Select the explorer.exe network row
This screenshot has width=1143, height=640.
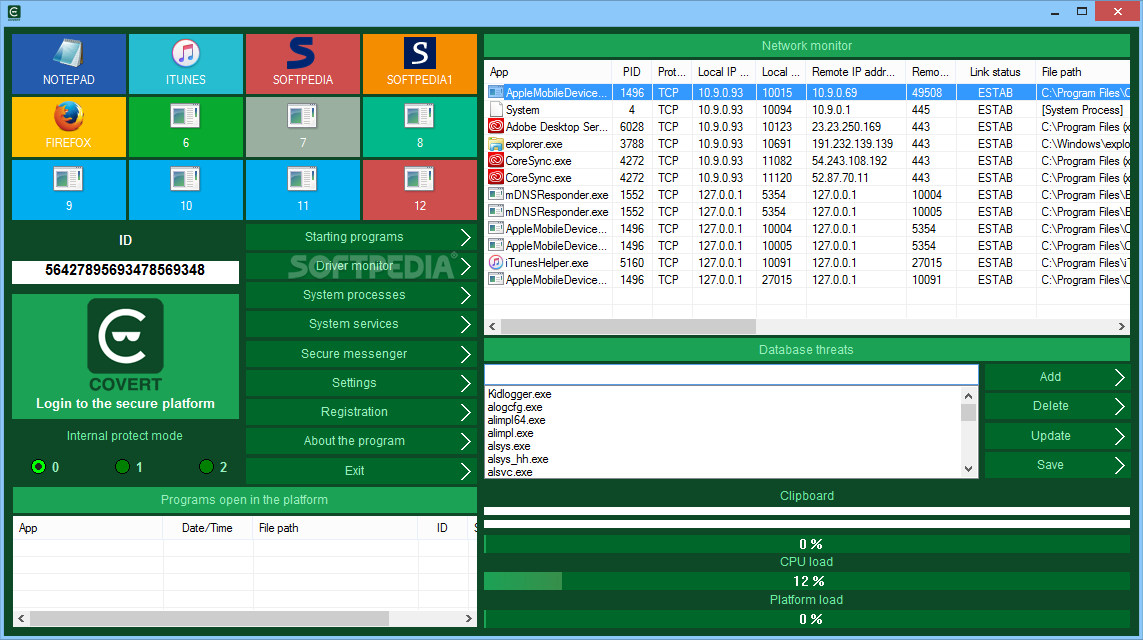(x=807, y=144)
